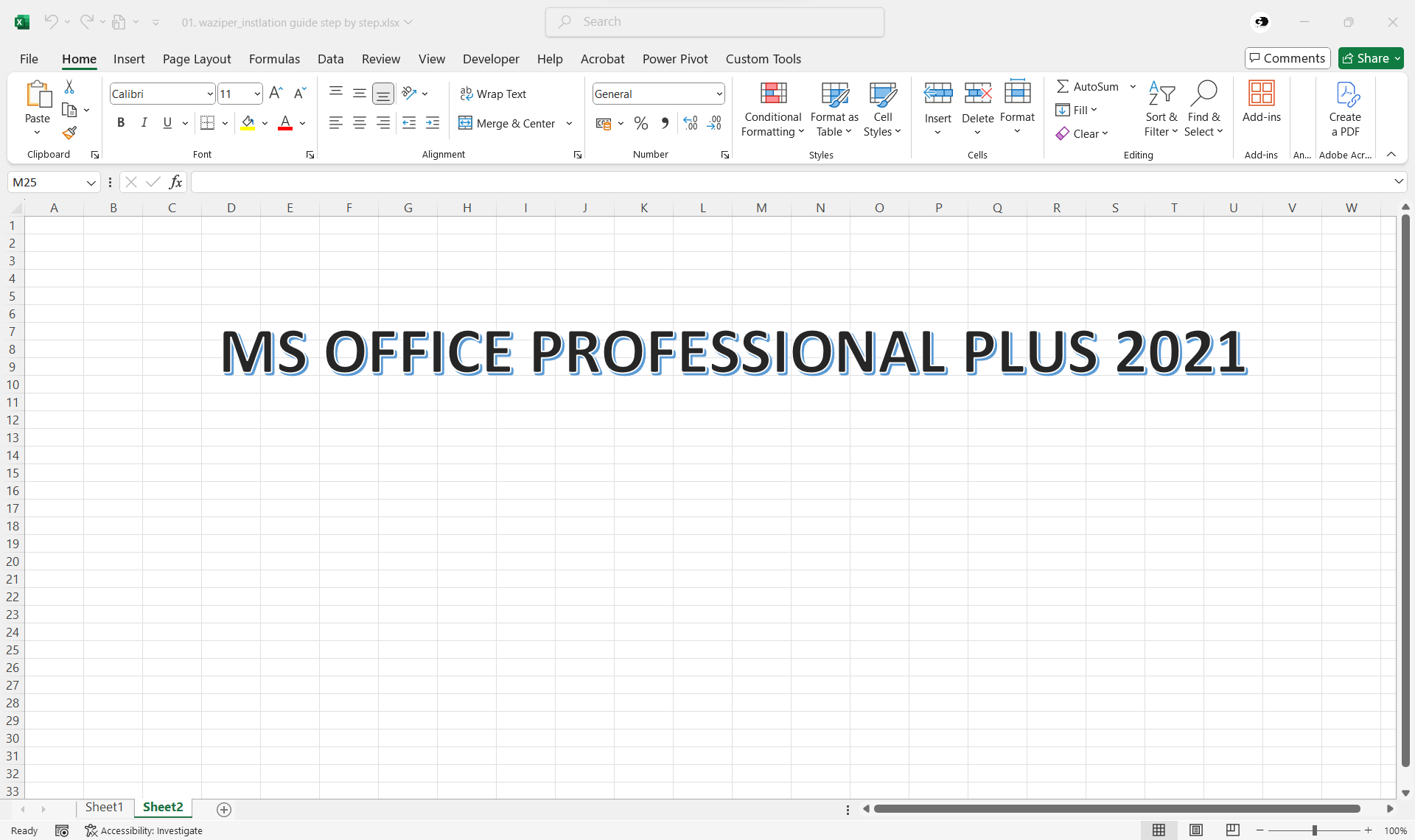Click the Create a PDF icon

click(x=1345, y=94)
